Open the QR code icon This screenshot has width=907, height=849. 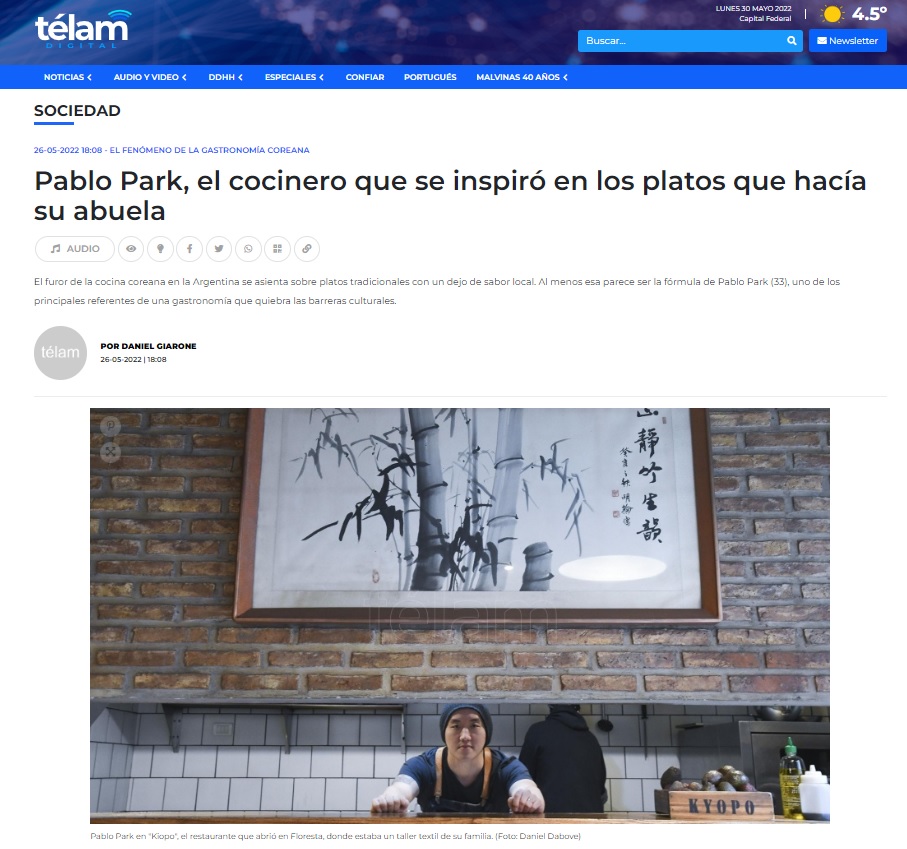point(278,249)
